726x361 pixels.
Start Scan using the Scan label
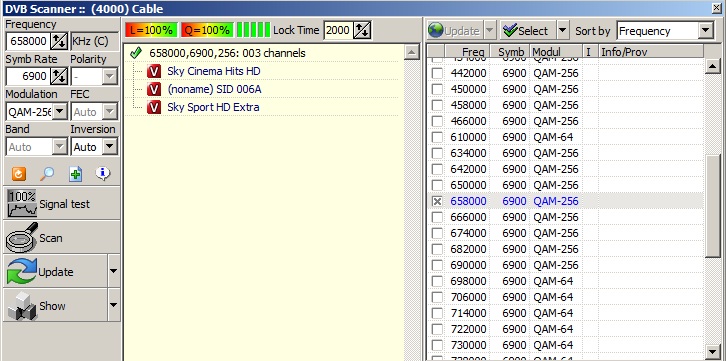tap(50, 238)
